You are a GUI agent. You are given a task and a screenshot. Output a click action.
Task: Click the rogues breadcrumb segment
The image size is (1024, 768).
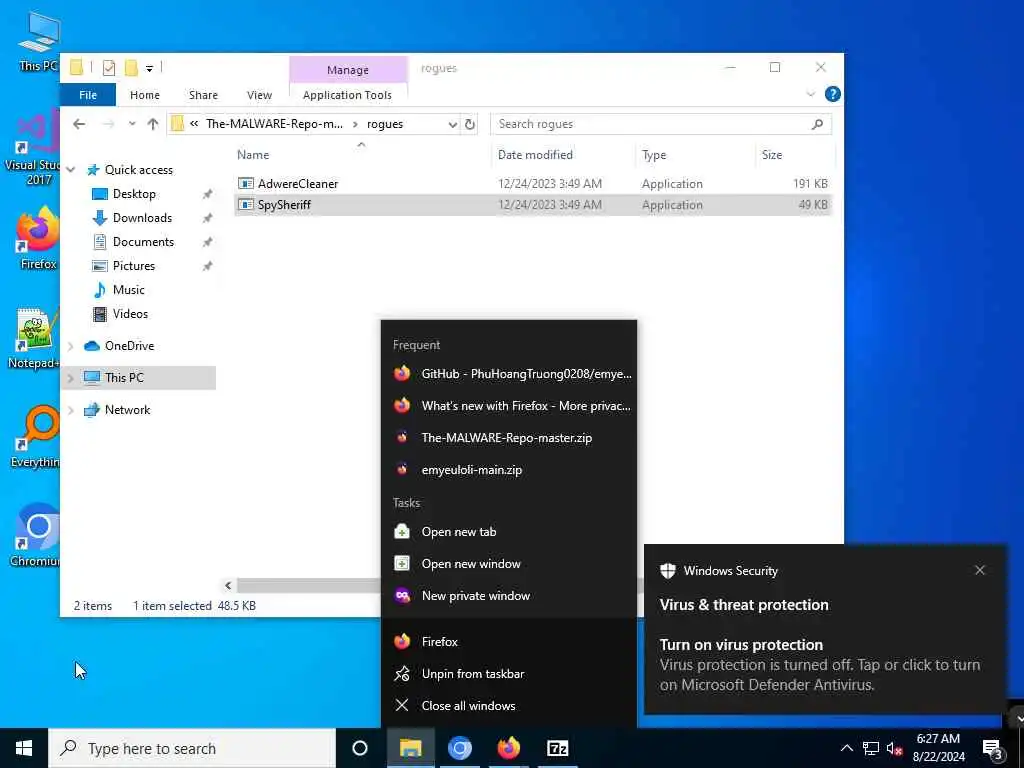click(385, 124)
